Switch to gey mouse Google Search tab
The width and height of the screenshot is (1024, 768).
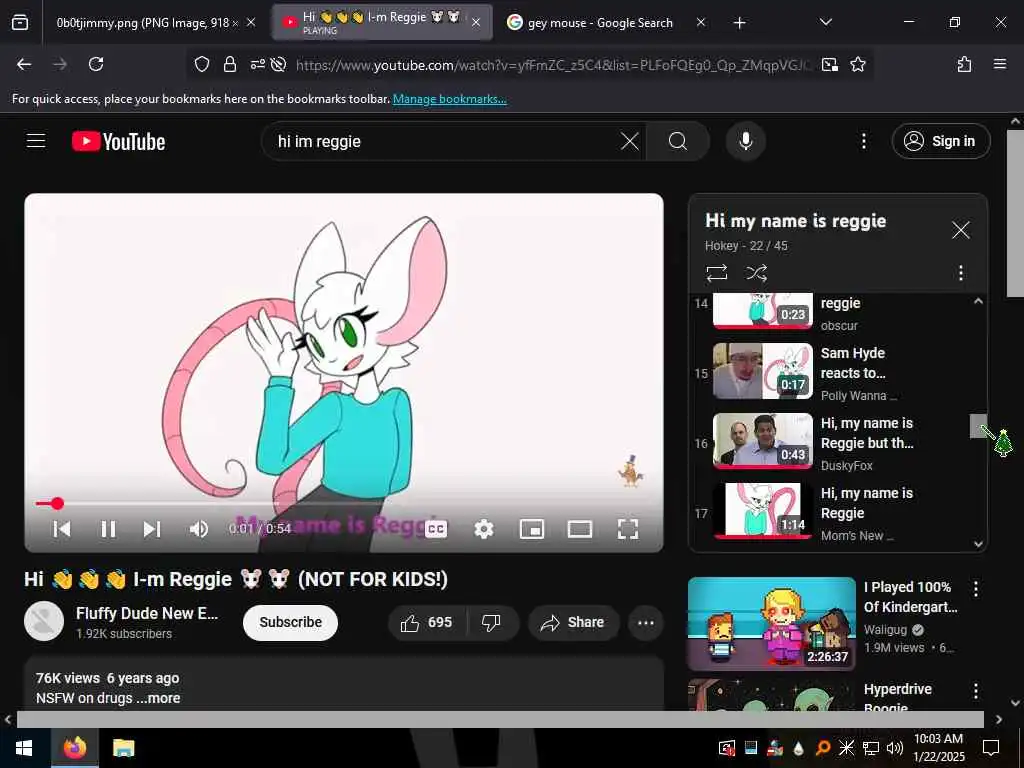point(600,23)
